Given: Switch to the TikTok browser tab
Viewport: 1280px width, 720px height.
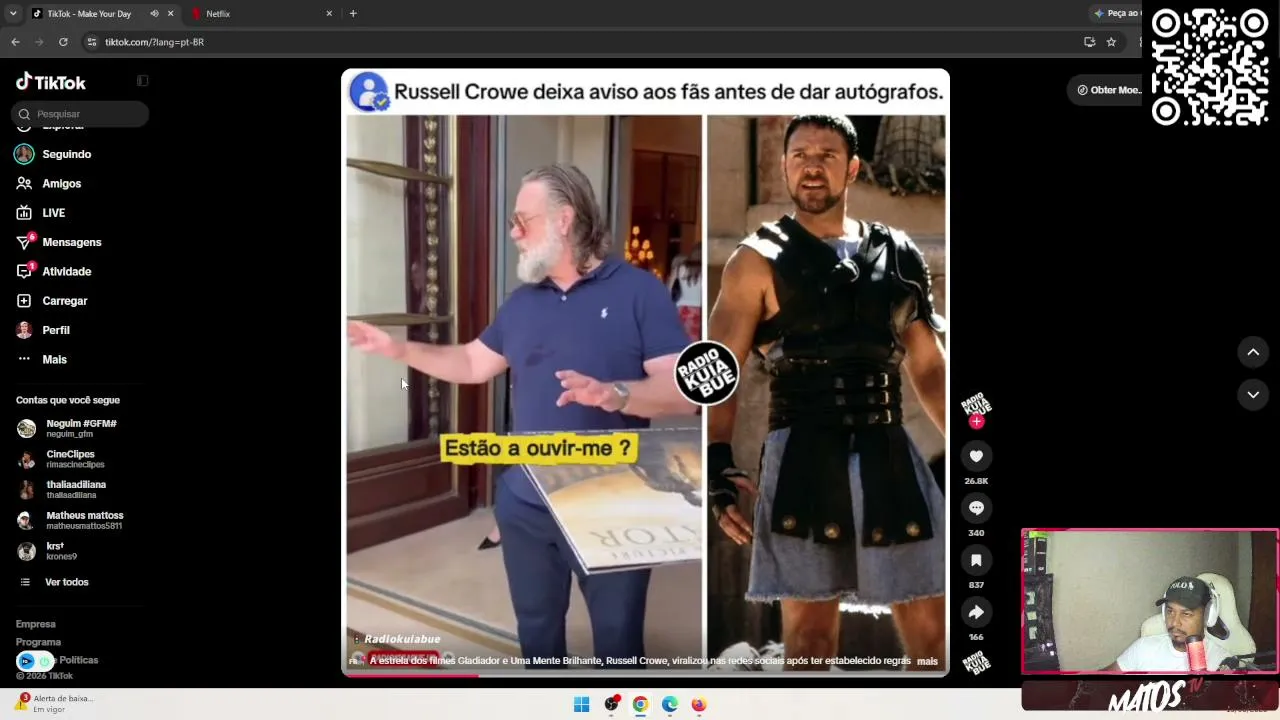Looking at the screenshot, I should pos(90,14).
